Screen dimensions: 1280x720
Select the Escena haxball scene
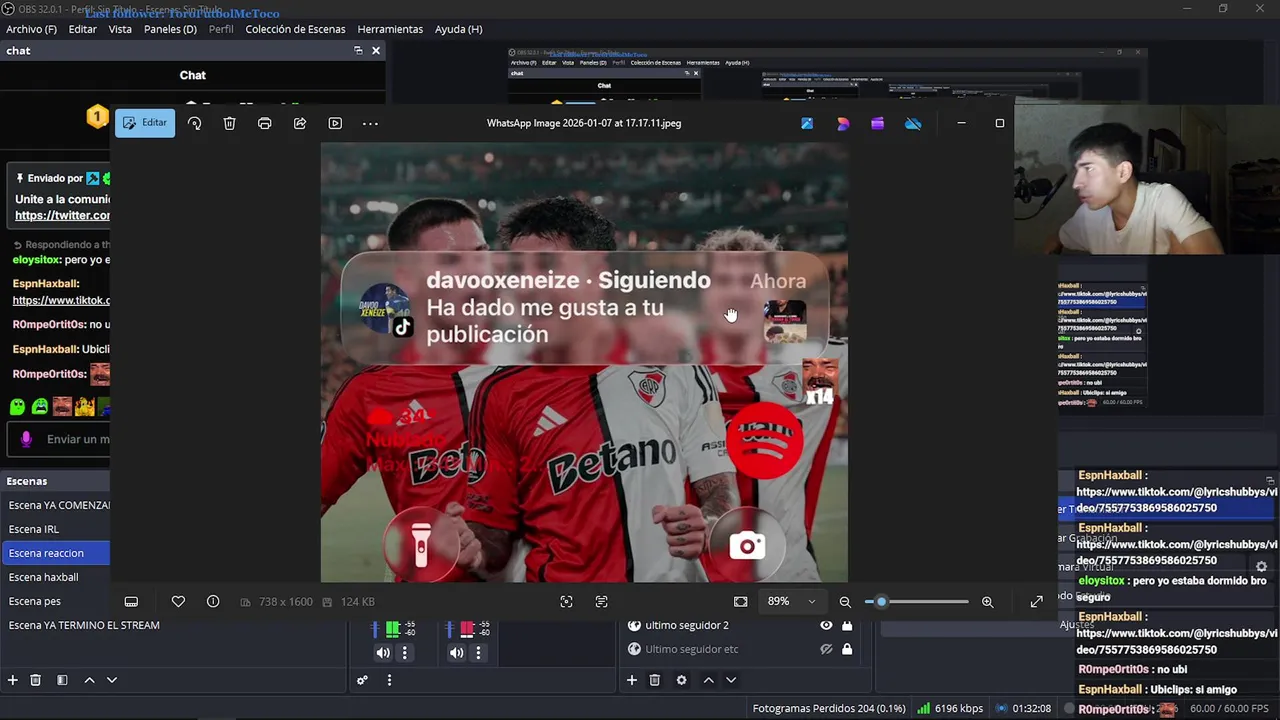click(x=56, y=577)
